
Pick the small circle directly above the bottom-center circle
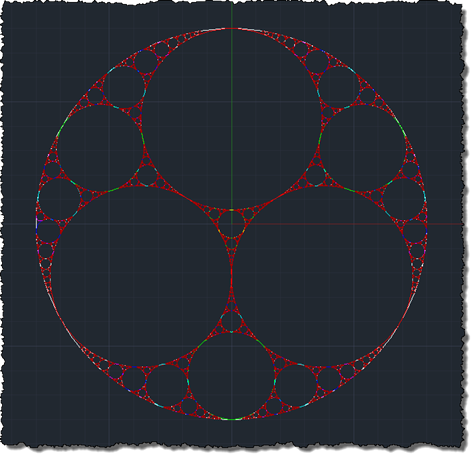pyautogui.click(x=232, y=321)
